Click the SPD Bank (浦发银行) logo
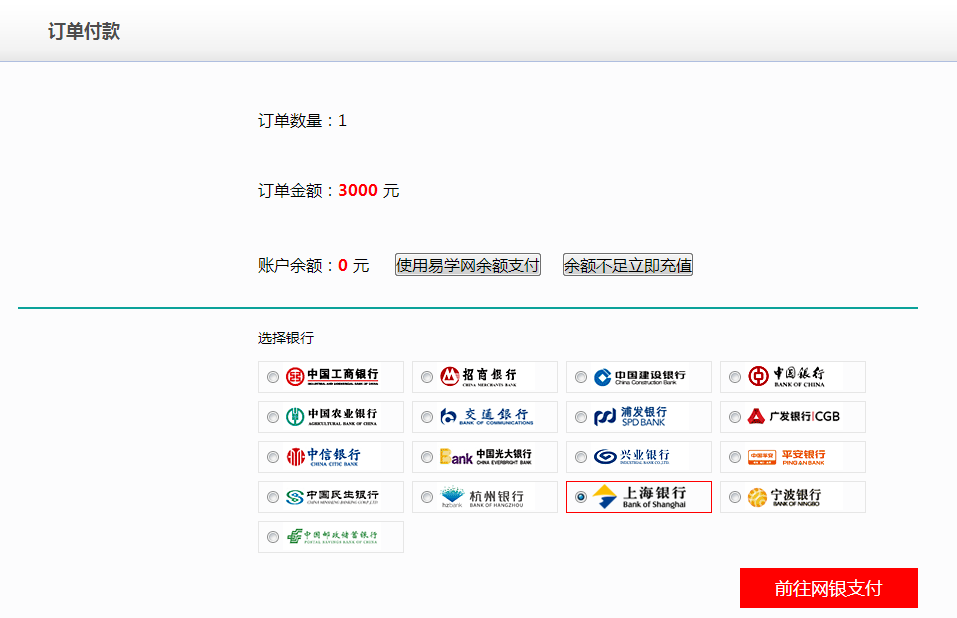 click(631, 417)
